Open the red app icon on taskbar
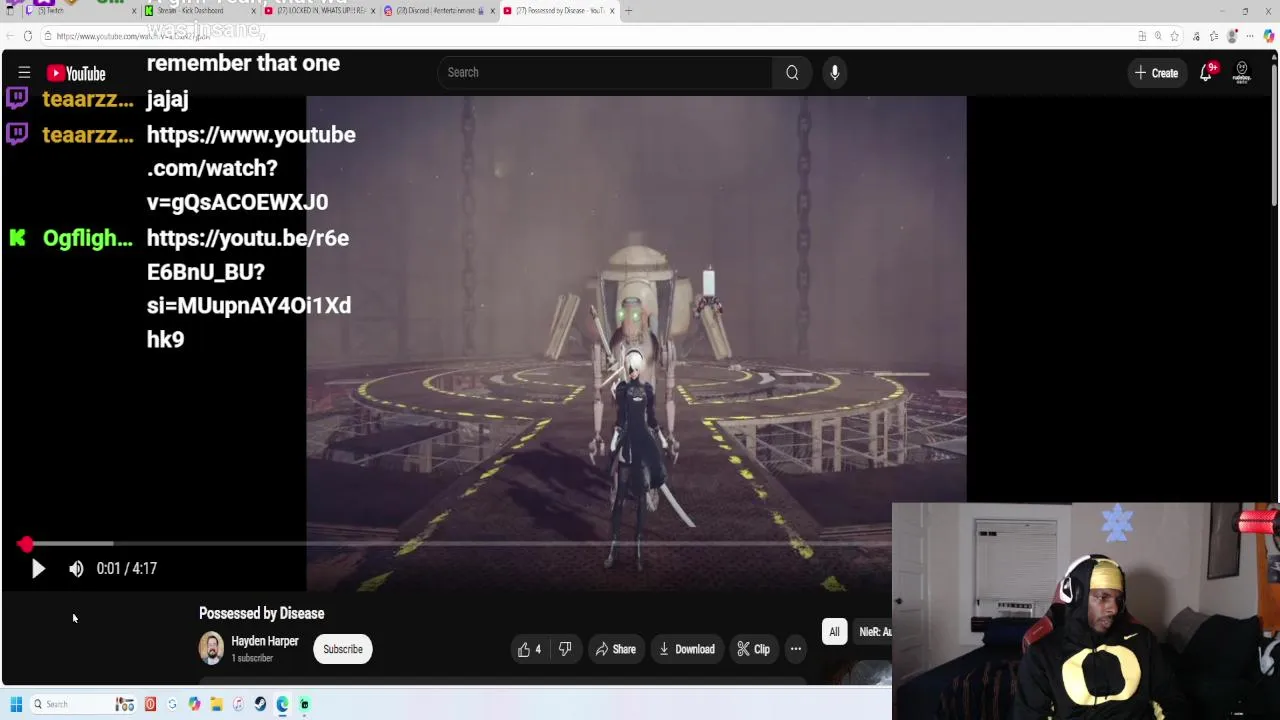Screen dimensions: 1280x720 click(150, 704)
